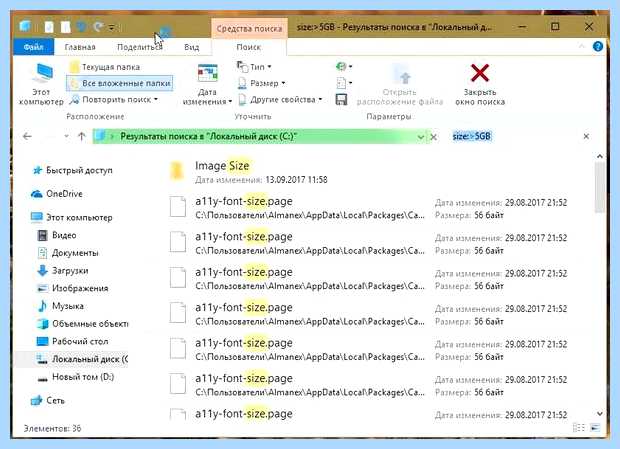Screen dimensions: 620x449
Task: Open the Видео folder in sidebar
Action: click(57, 235)
